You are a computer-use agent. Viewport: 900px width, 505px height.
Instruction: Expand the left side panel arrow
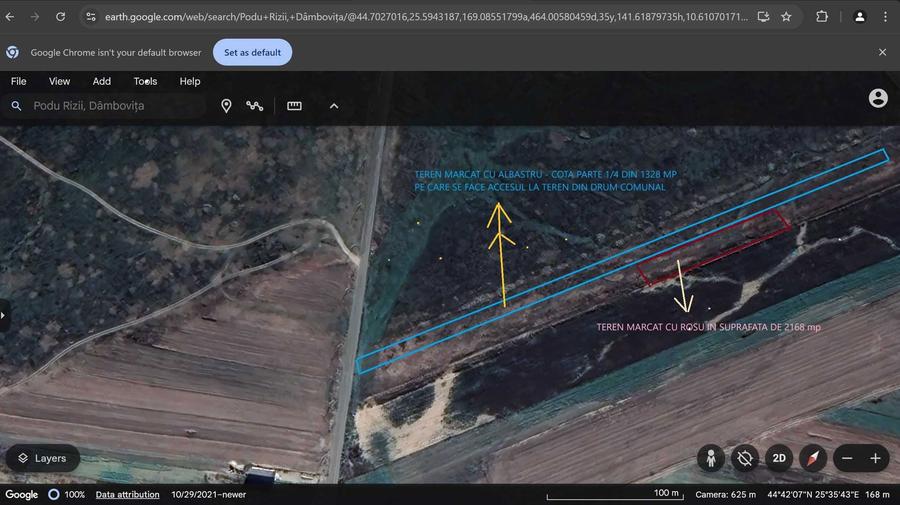pyautogui.click(x=3, y=315)
